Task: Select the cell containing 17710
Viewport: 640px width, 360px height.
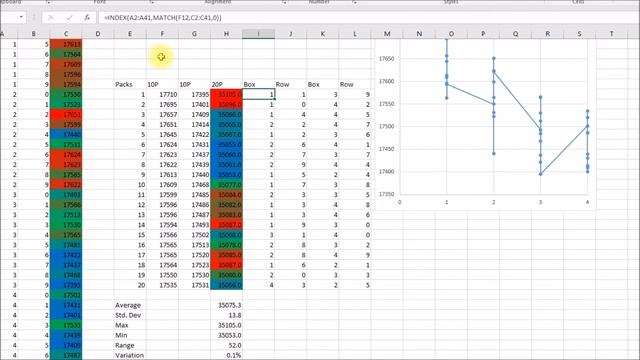Action: [x=162, y=94]
